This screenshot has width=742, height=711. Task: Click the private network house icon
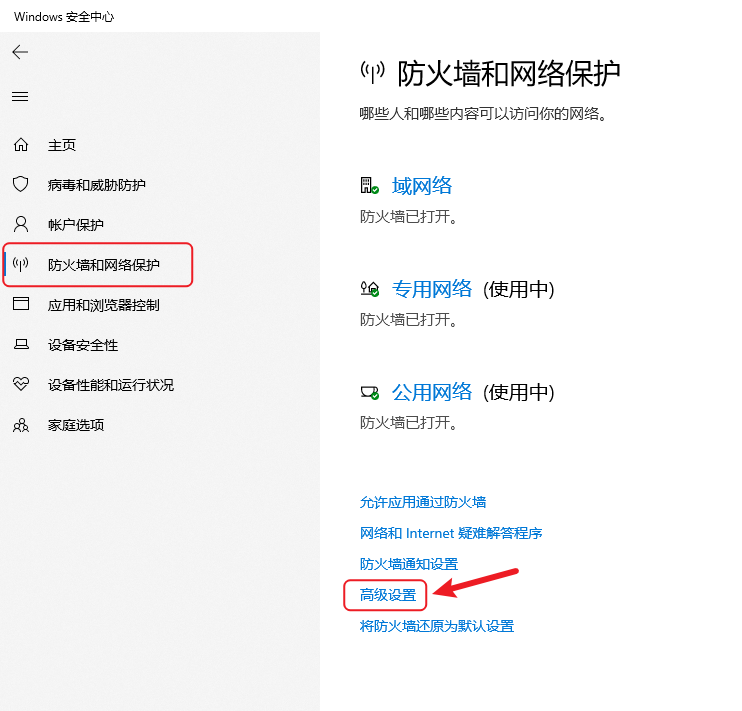(370, 289)
